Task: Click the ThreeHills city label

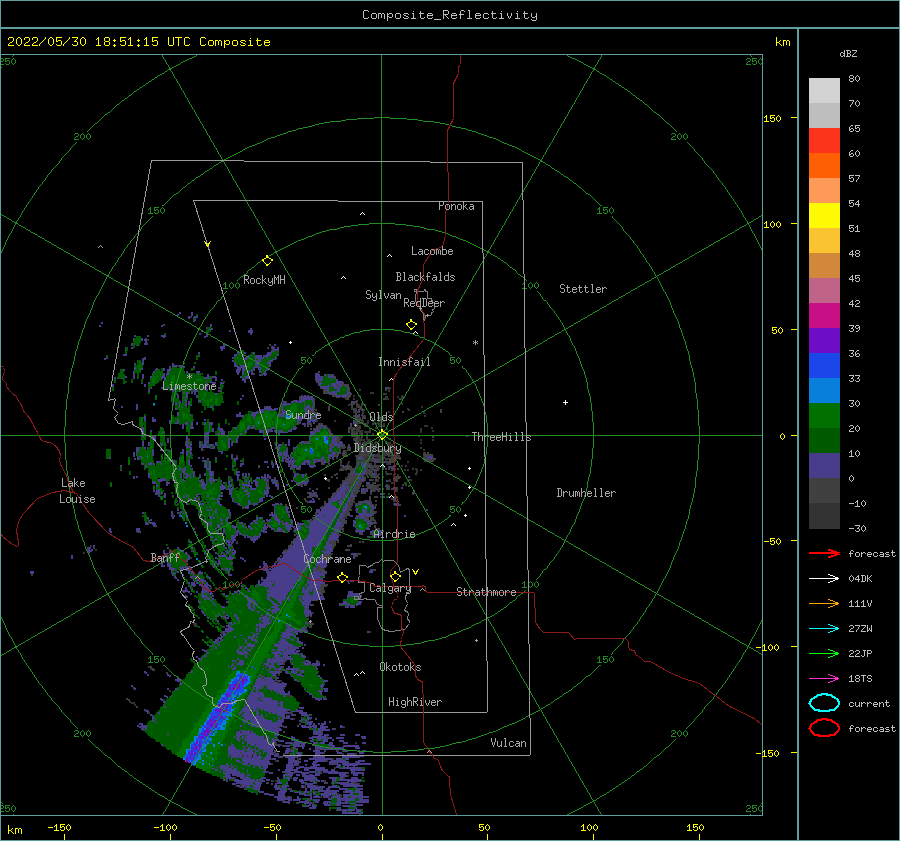Action: pyautogui.click(x=502, y=437)
